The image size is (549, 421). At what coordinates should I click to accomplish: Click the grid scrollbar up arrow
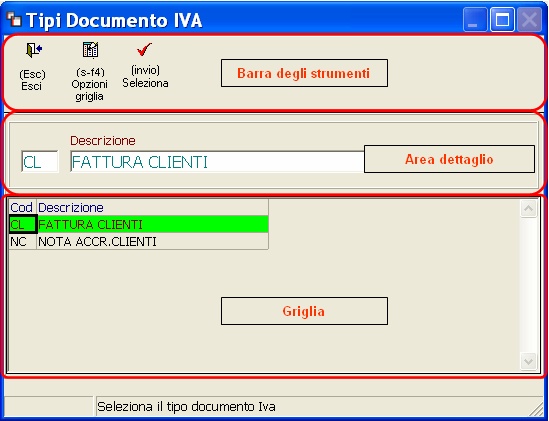point(528,209)
